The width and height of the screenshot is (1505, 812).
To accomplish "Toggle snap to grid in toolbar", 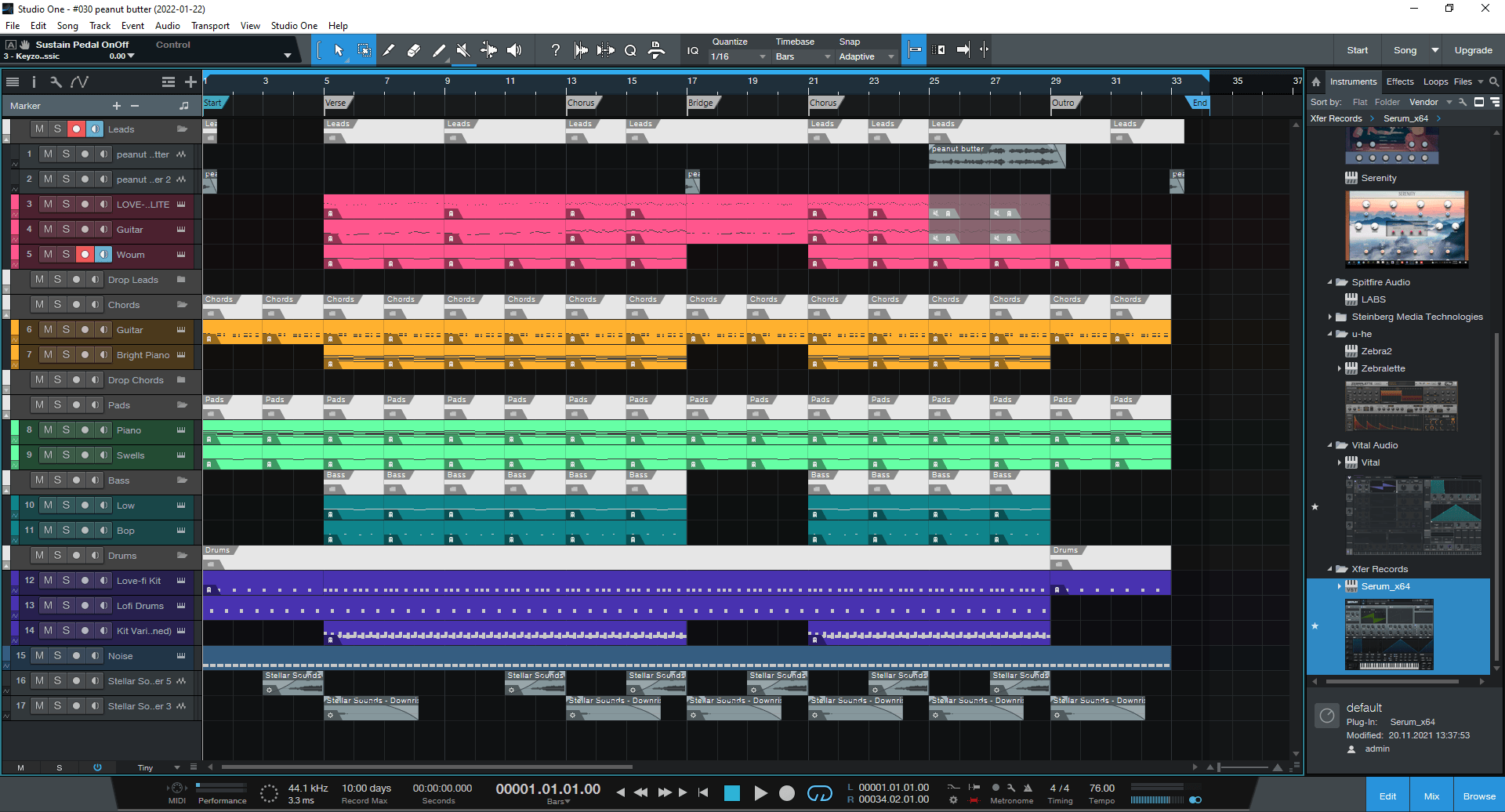I will (x=914, y=50).
